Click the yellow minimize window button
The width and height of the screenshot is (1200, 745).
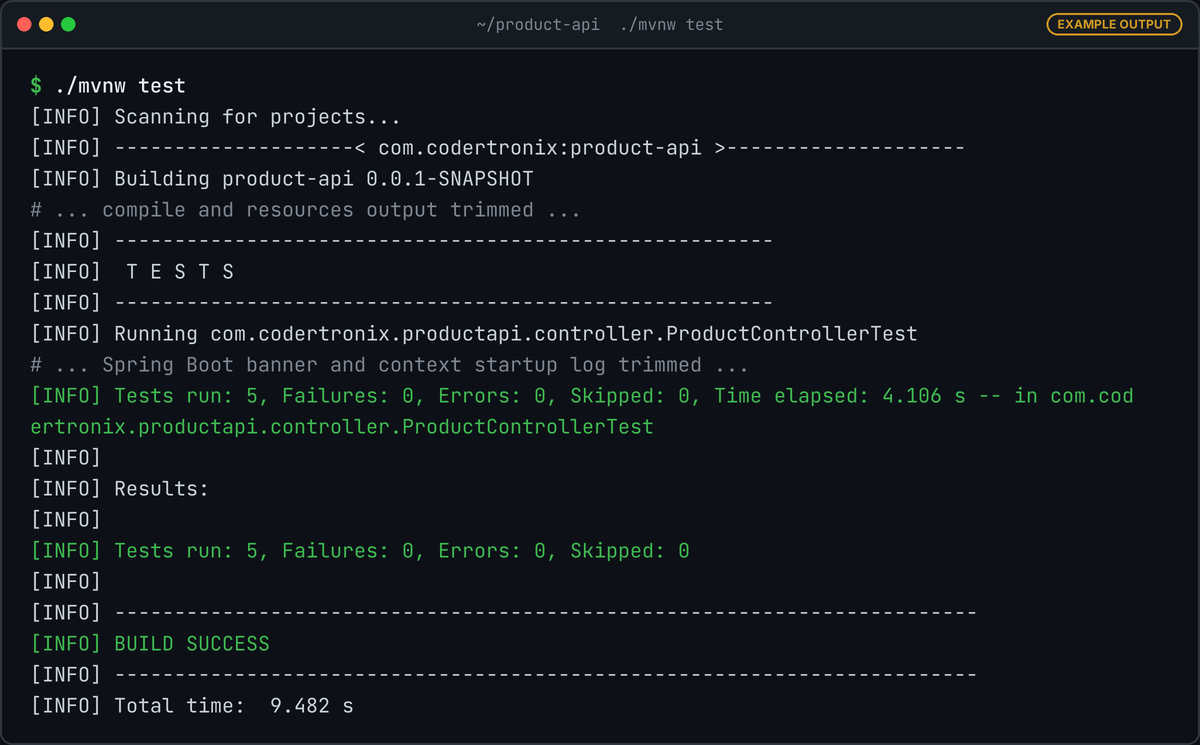[x=46, y=24]
